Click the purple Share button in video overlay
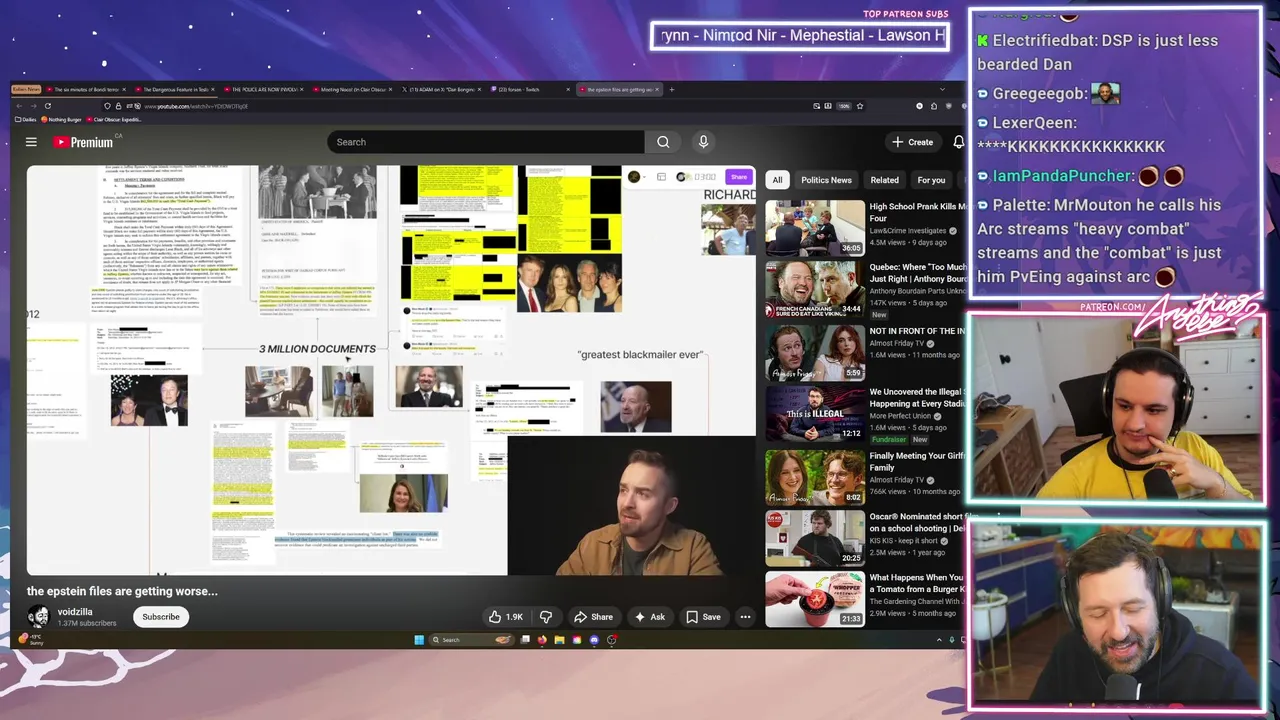Screen dimensions: 1280x720 pyautogui.click(x=739, y=177)
